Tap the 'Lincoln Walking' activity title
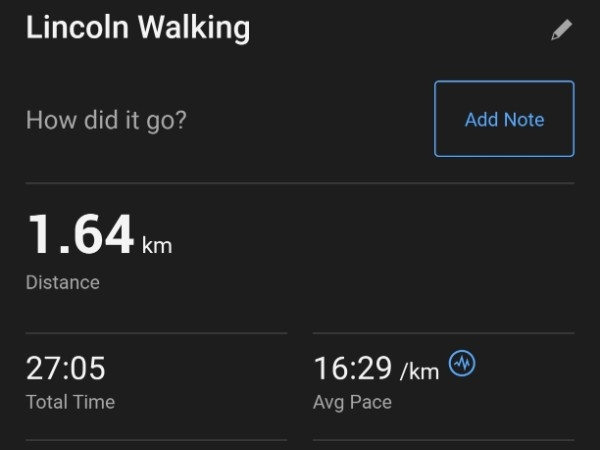 coord(138,28)
